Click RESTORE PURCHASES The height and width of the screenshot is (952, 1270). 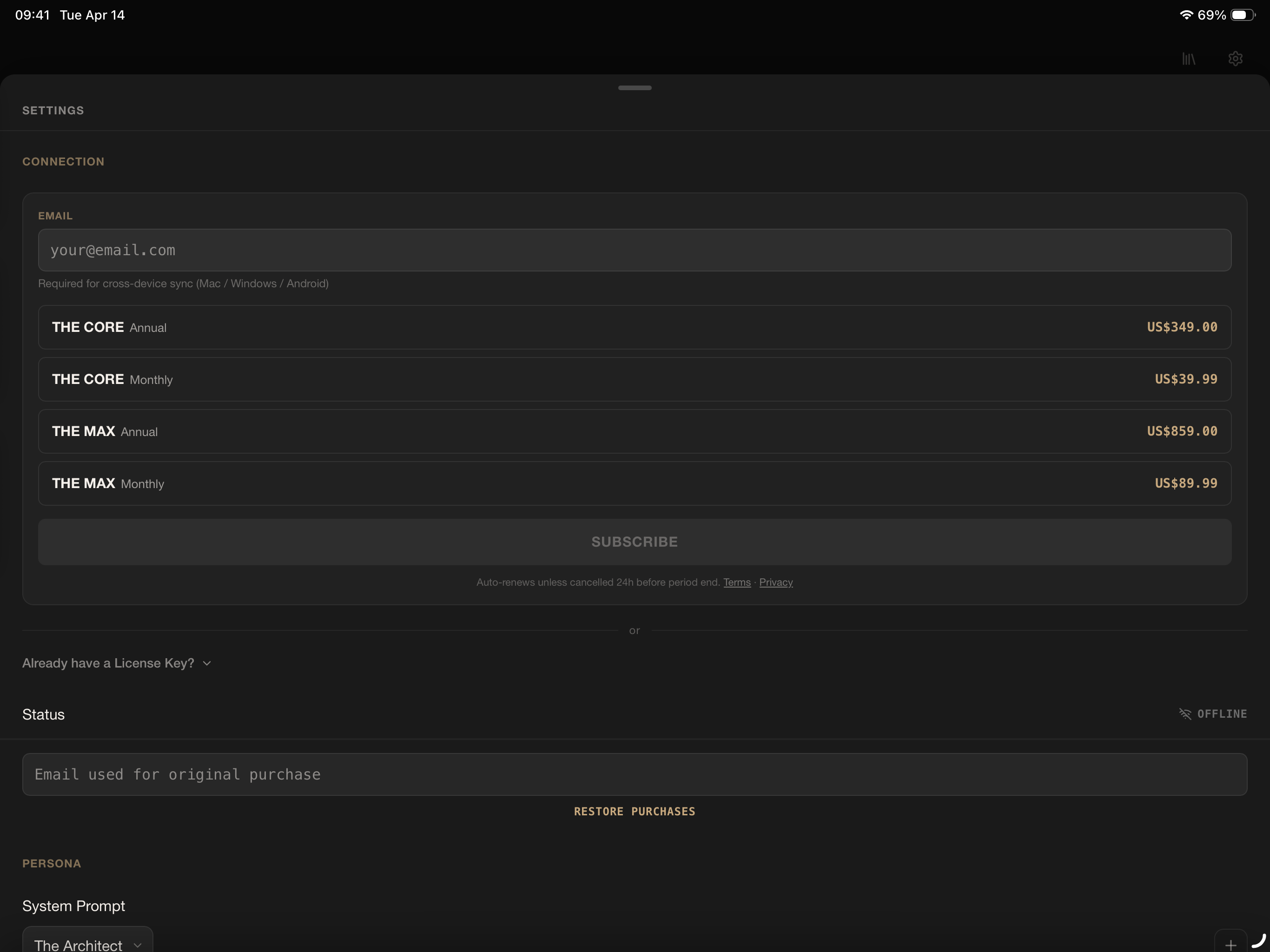pos(635,811)
